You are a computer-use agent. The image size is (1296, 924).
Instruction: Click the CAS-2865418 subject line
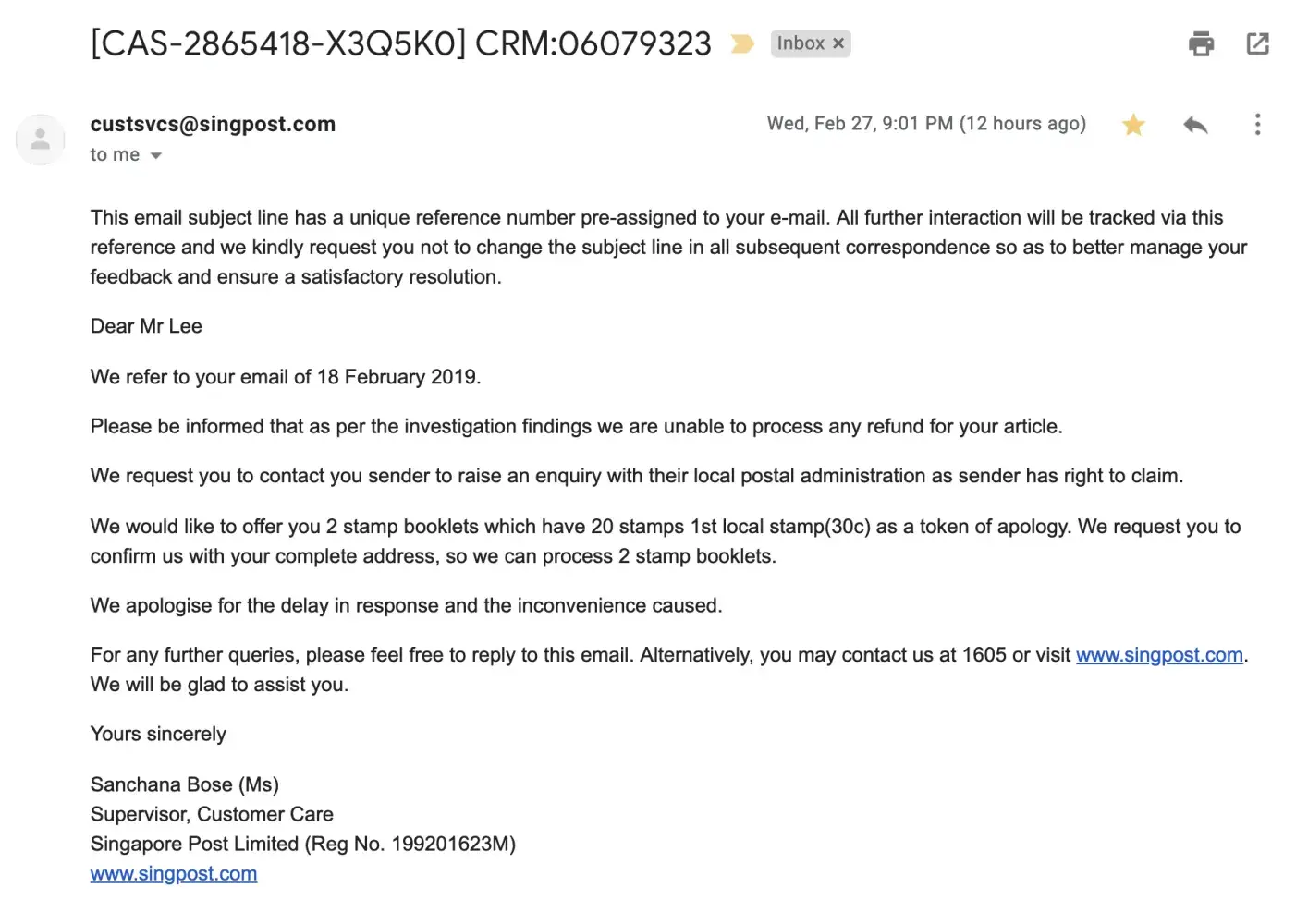point(401,43)
